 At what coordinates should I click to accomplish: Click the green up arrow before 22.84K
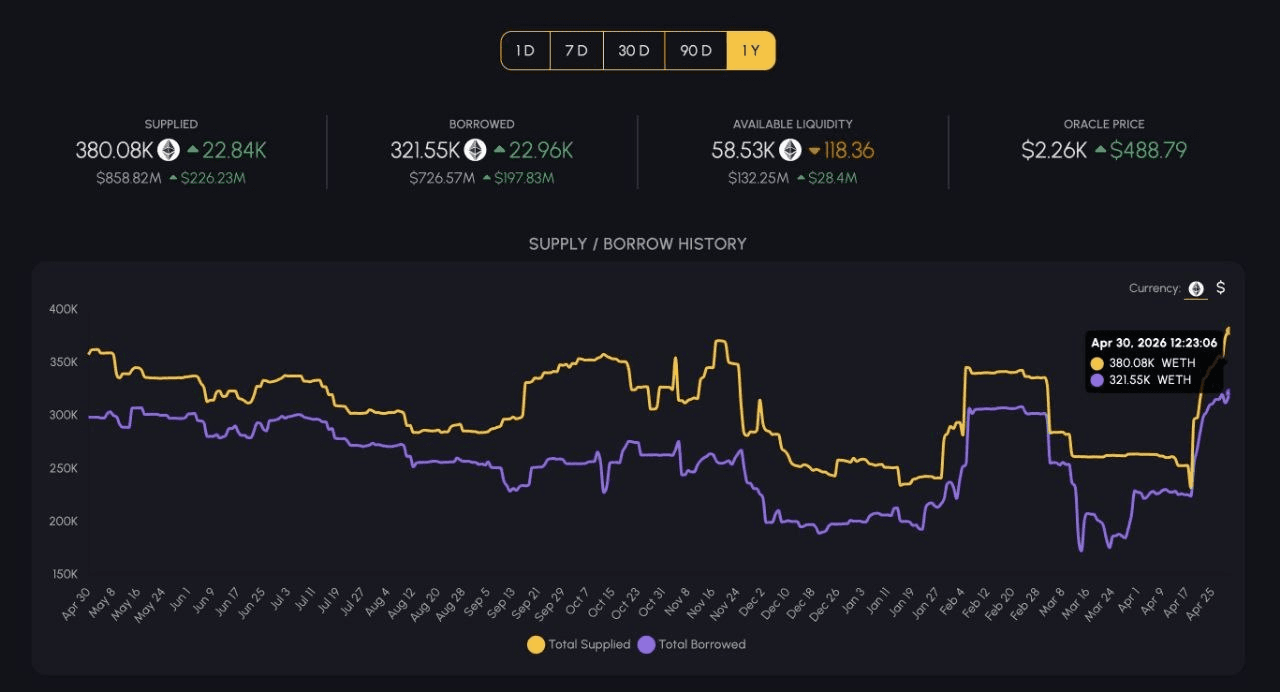(x=192, y=150)
